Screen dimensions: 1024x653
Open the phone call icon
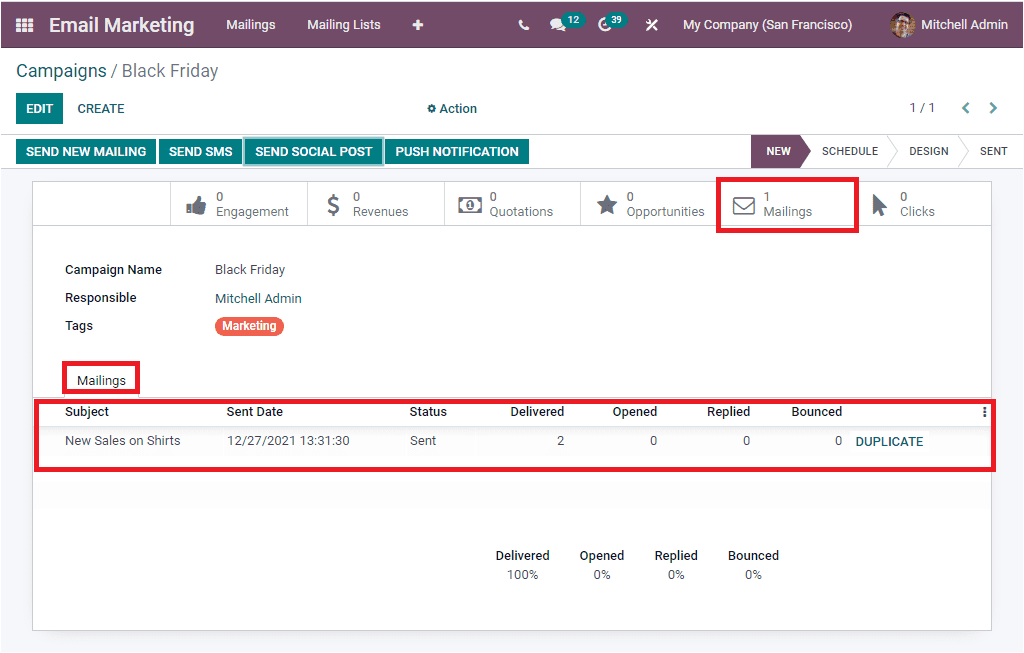click(523, 24)
